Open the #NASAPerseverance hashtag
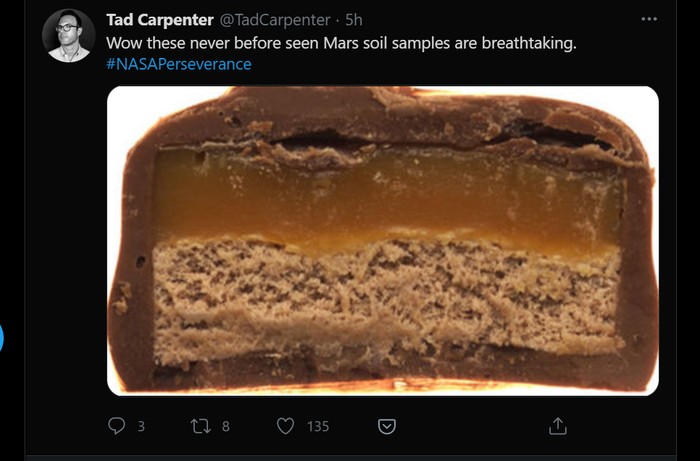 click(179, 64)
